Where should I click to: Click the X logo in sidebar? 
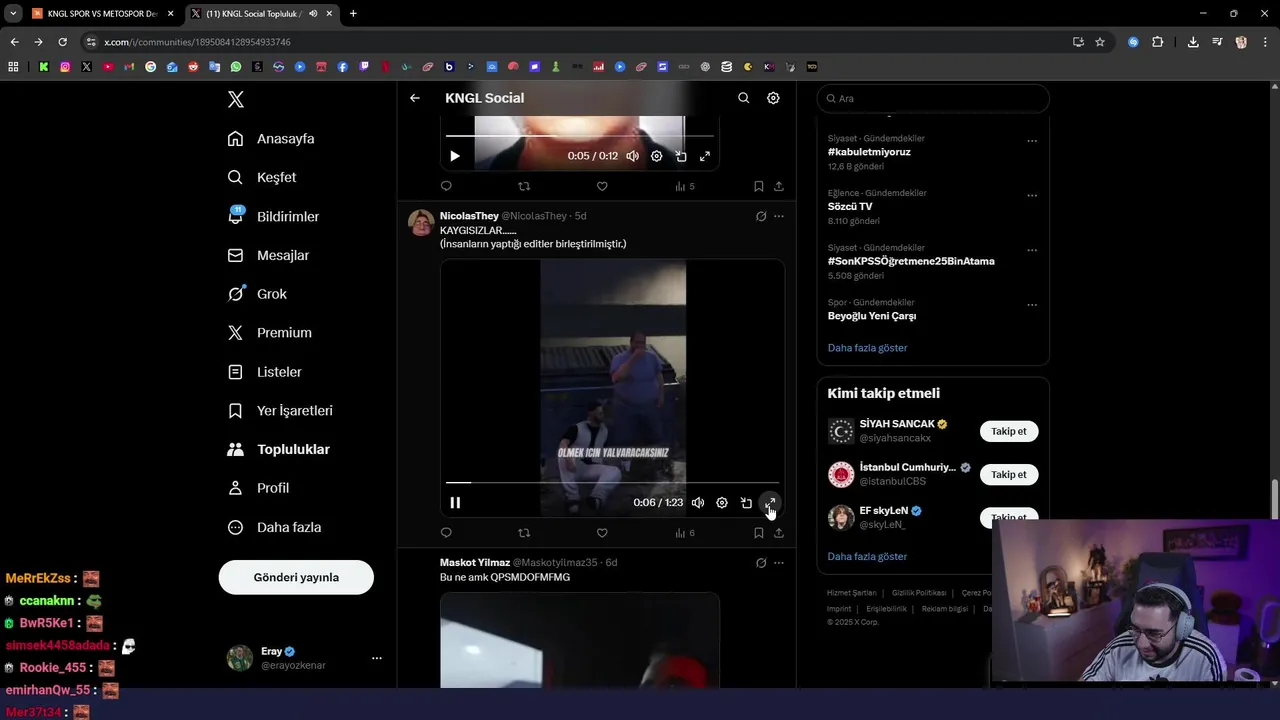pyautogui.click(x=236, y=99)
